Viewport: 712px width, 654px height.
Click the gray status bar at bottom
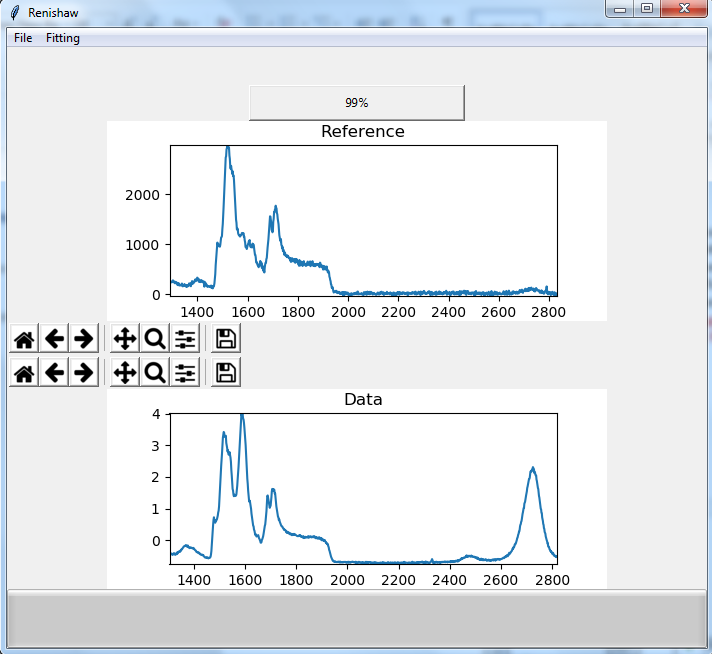click(x=356, y=619)
